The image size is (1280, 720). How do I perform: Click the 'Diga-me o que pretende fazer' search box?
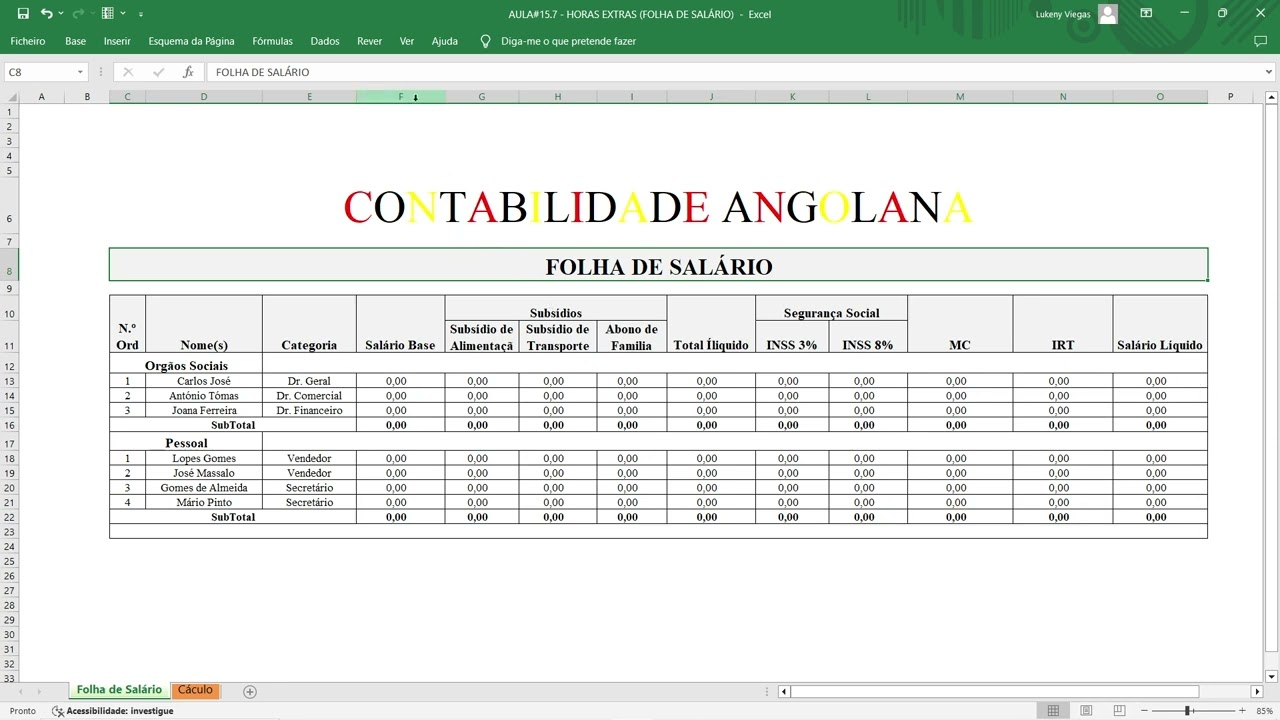(568, 41)
